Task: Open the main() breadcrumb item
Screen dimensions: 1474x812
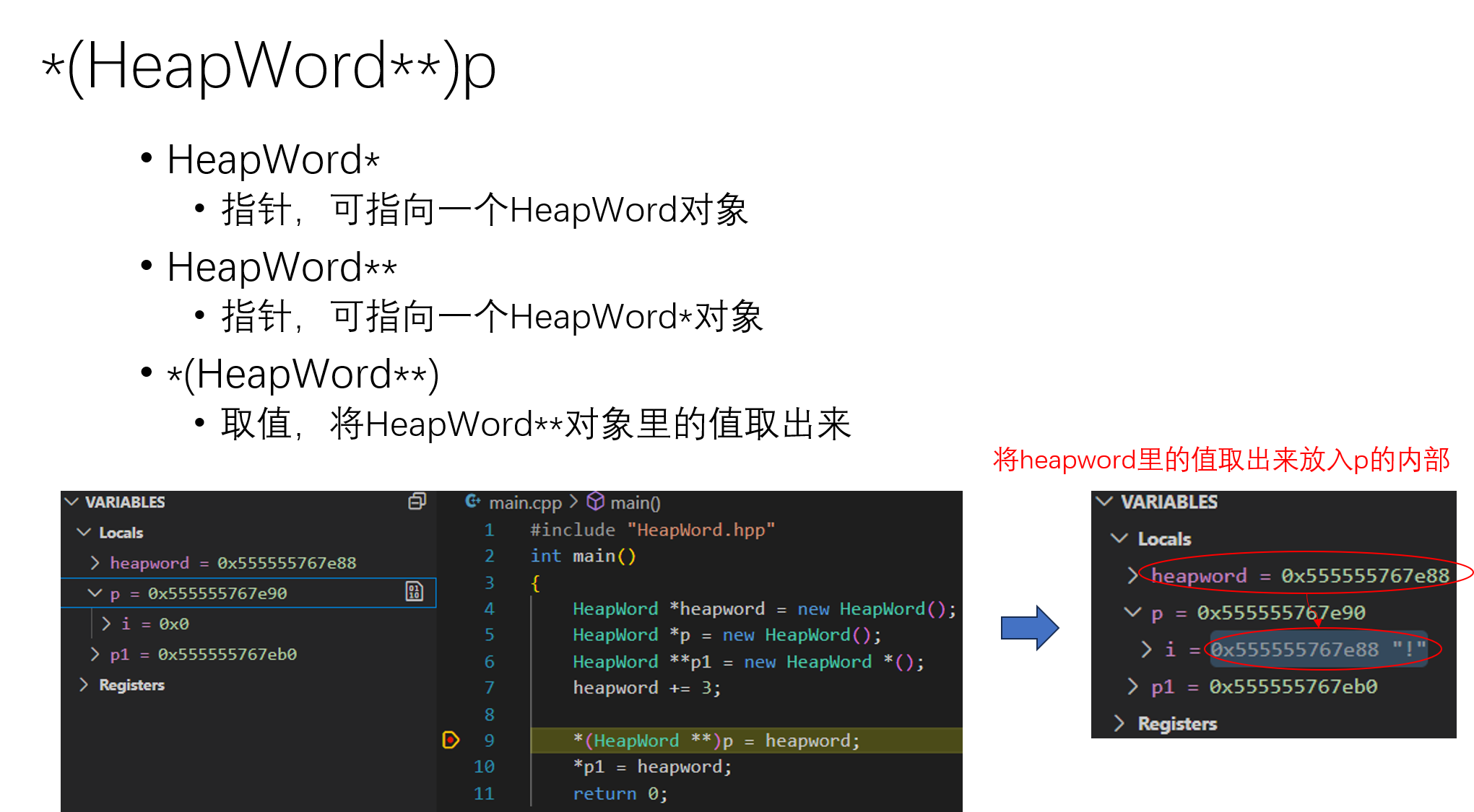Action: point(635,502)
